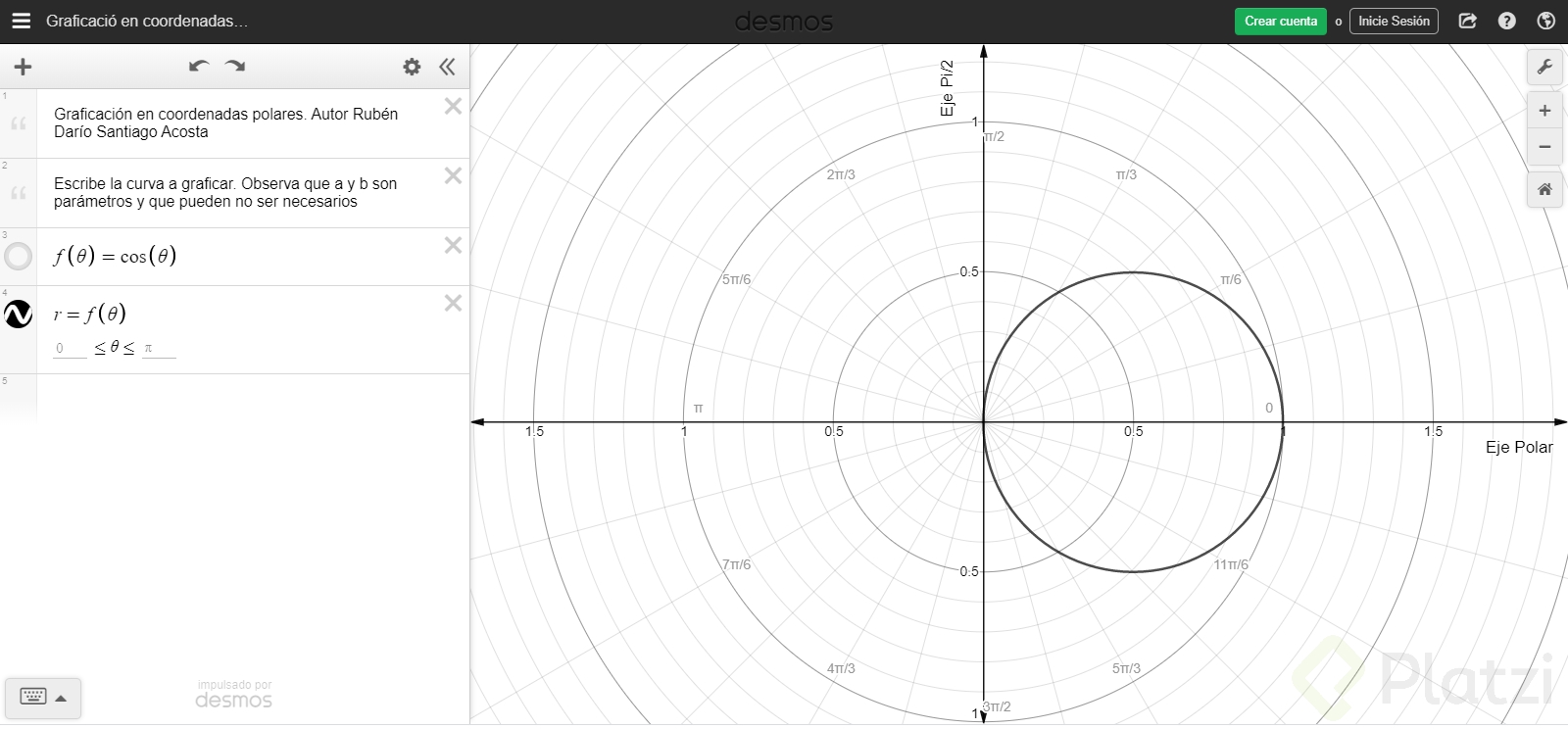Delete the f(θ)=cos(θ) expression
The width and height of the screenshot is (1568, 729).
[x=453, y=245]
